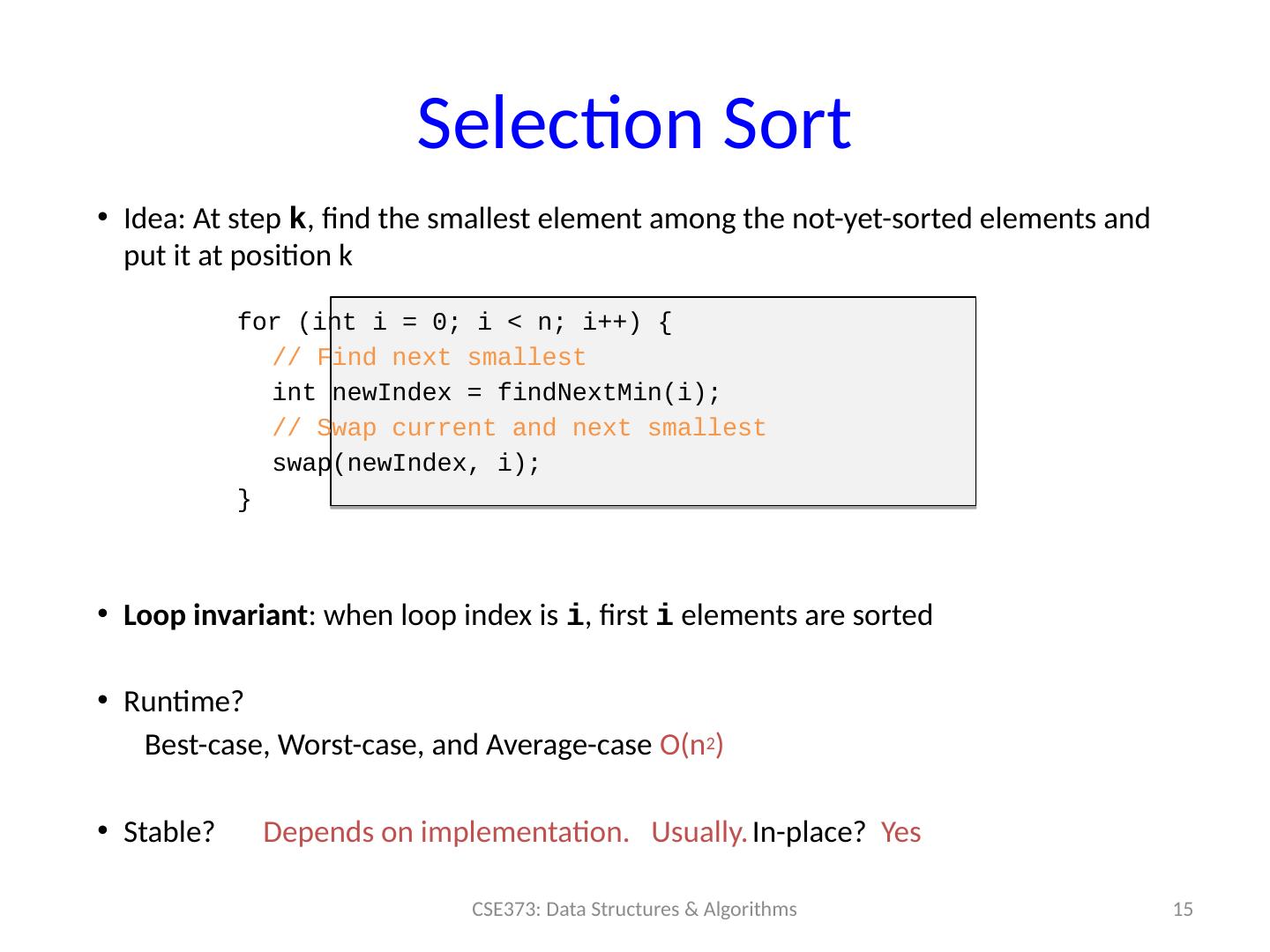Click the for loop header code line

pos(454,324)
